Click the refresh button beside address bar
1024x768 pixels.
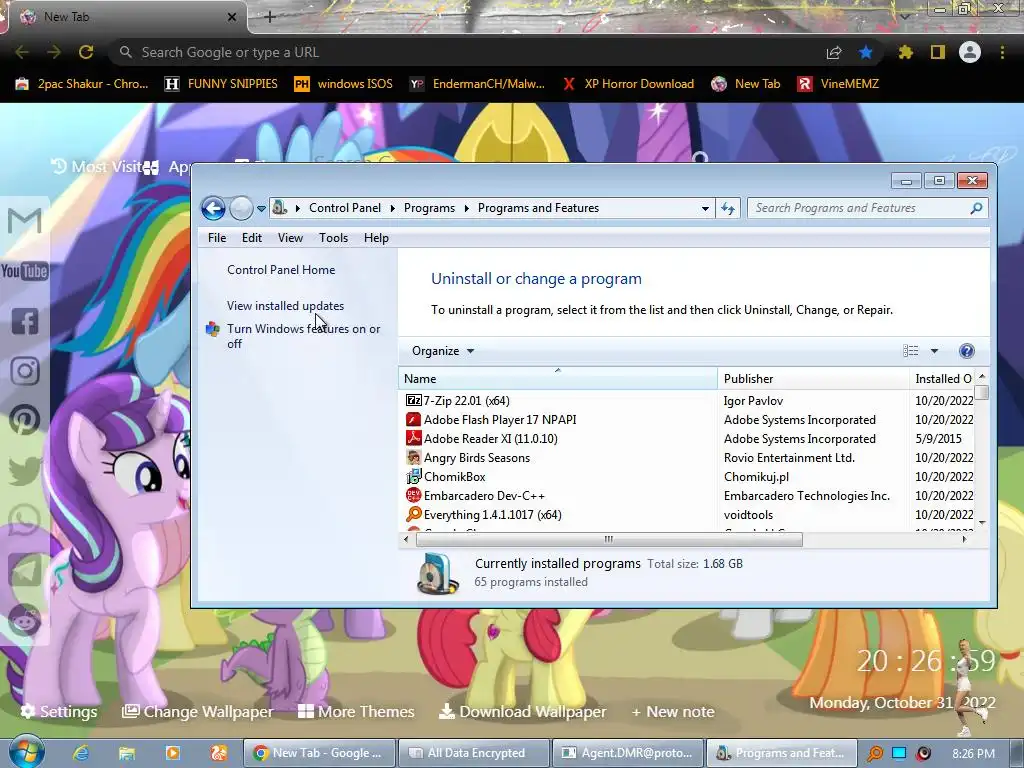click(728, 208)
